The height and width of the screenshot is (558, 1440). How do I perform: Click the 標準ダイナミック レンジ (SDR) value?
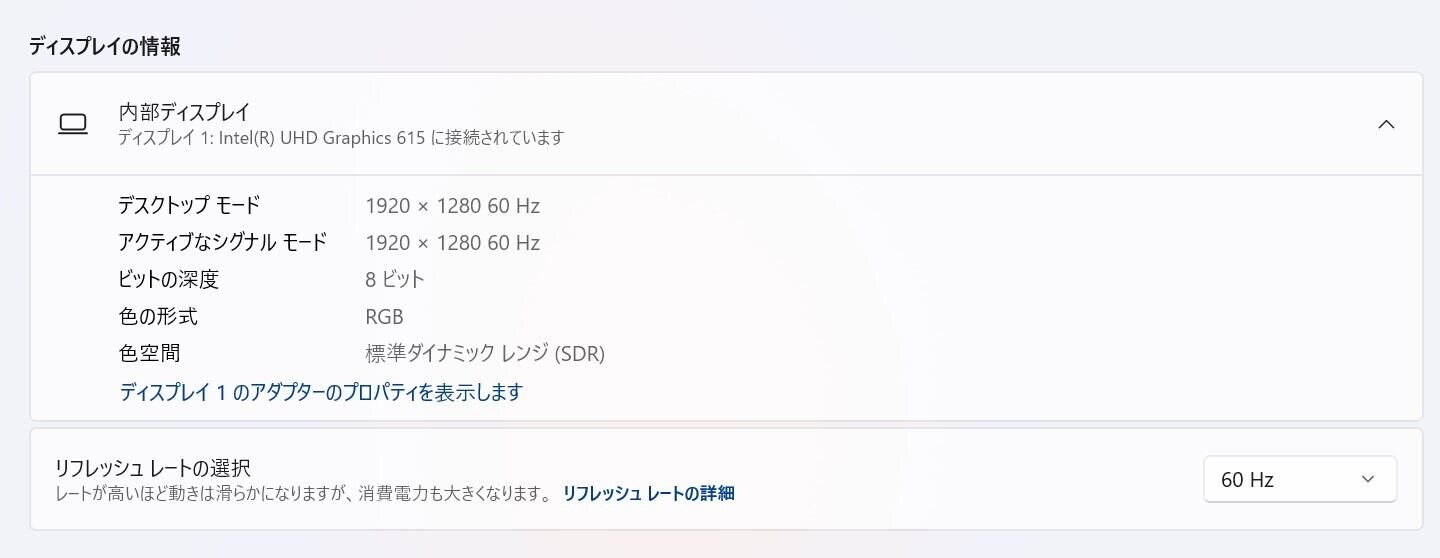[x=485, y=354]
